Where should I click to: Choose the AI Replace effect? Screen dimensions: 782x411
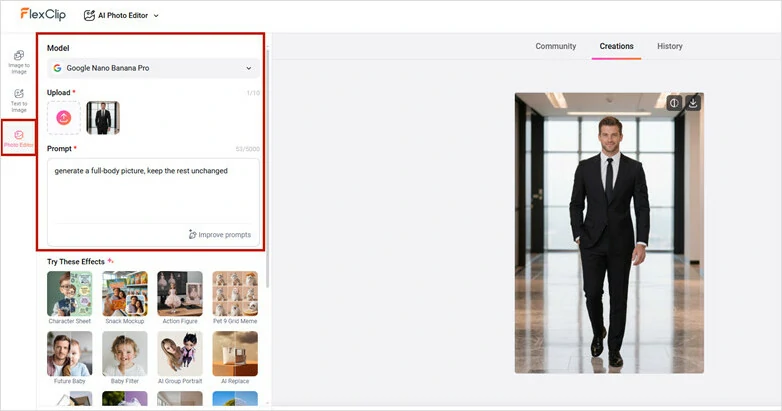tap(235, 358)
